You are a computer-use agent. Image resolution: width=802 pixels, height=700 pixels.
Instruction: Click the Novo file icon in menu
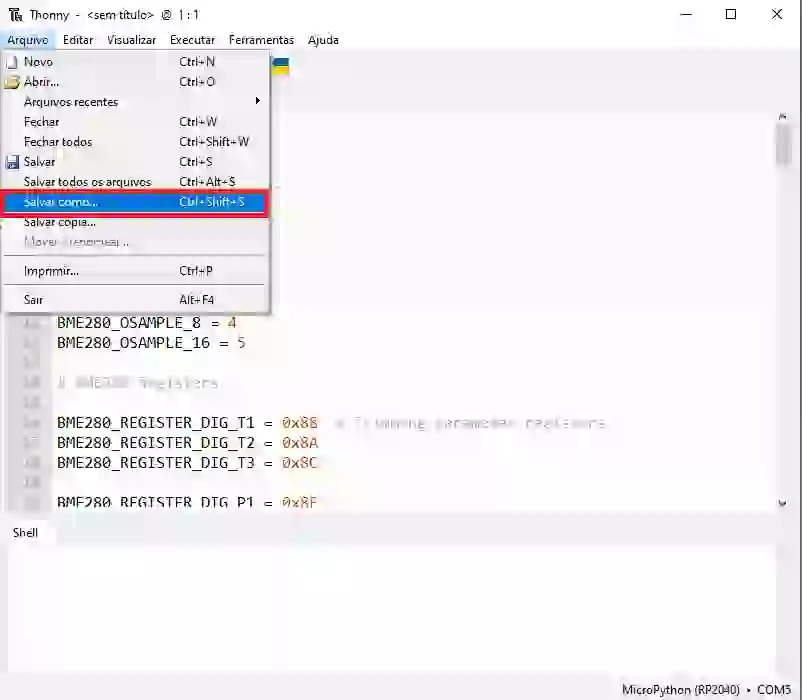pyautogui.click(x=12, y=62)
